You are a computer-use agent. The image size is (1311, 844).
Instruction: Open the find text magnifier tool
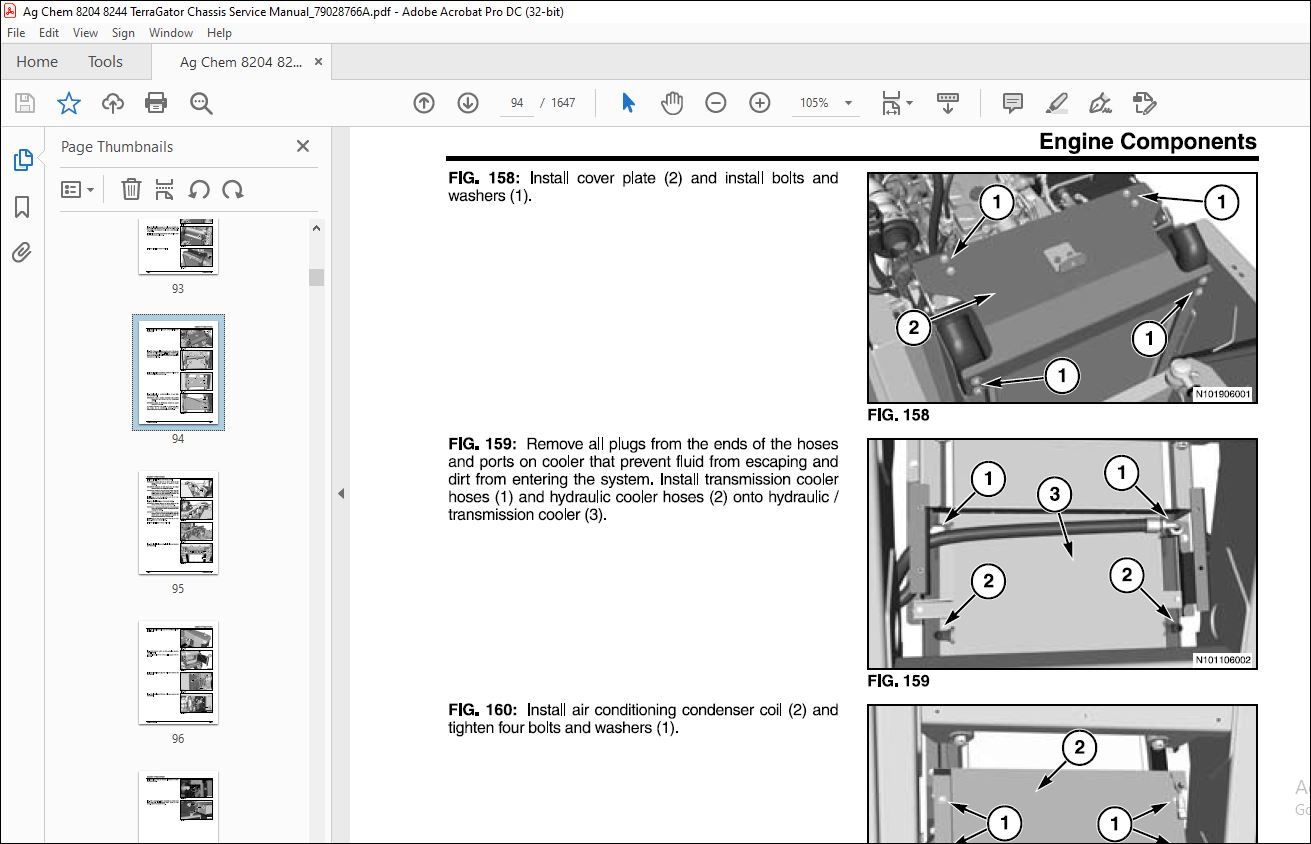[x=201, y=103]
